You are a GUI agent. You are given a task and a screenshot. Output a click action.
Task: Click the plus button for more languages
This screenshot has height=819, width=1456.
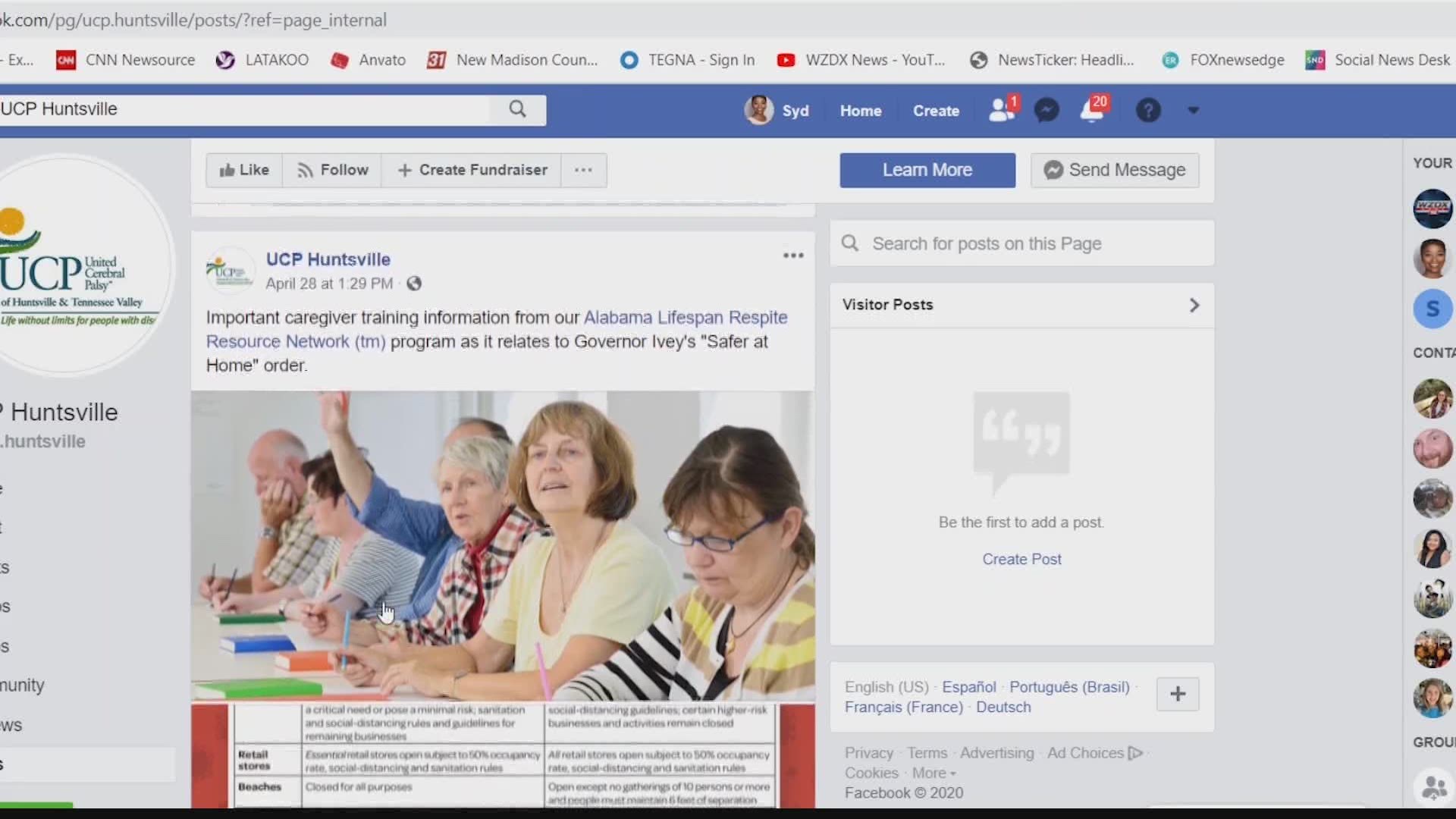1178,694
